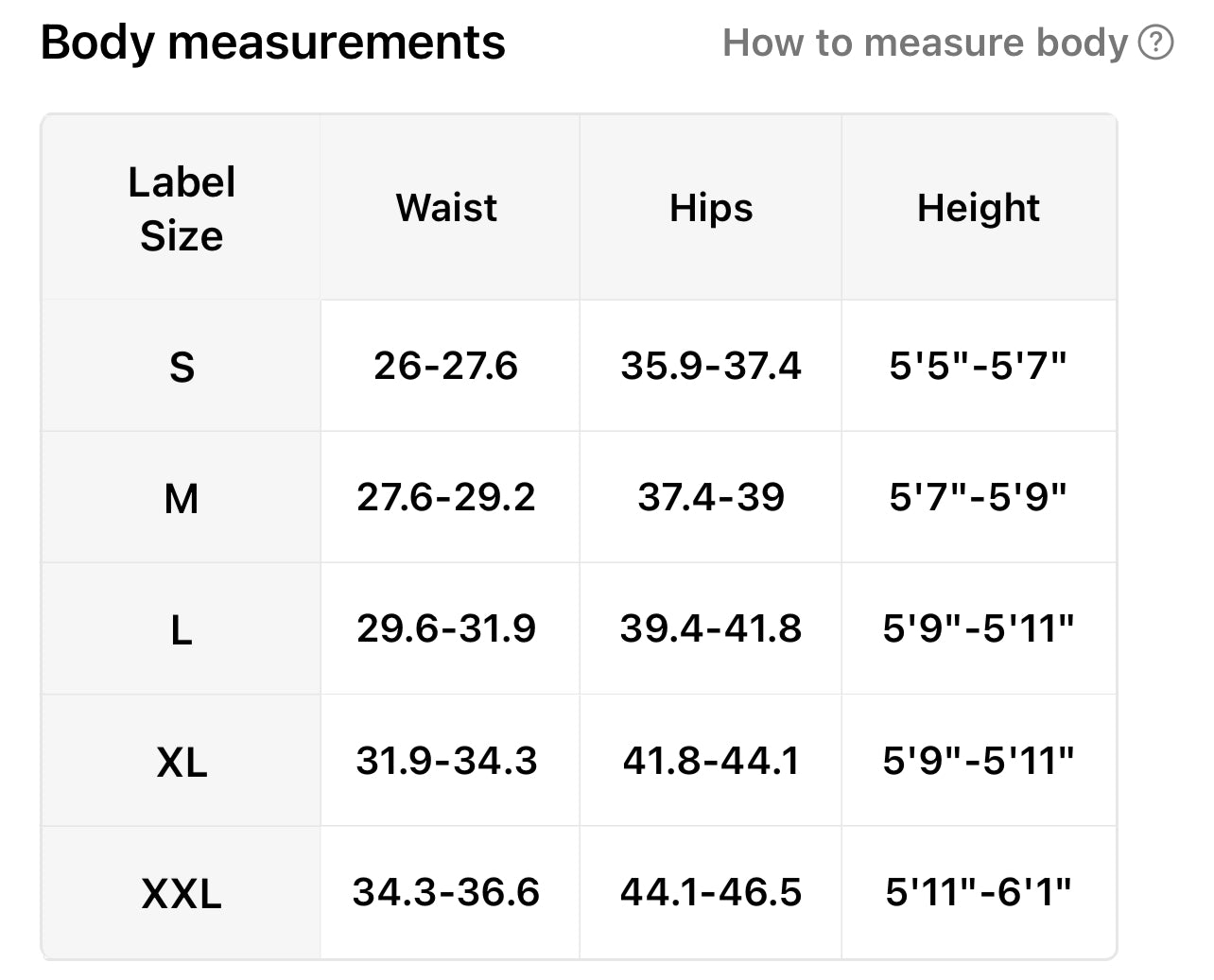Click the waist value 34.3-36.6

446,892
